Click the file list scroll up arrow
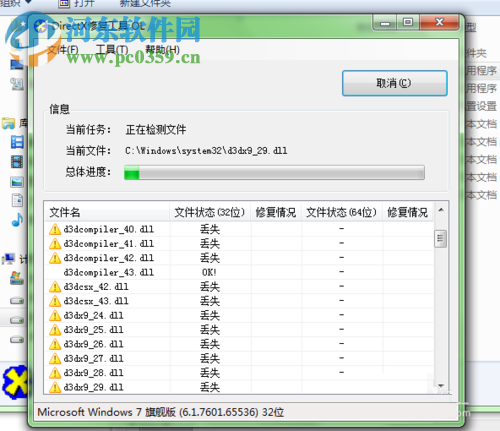Image resolution: width=500 pixels, height=431 pixels. click(x=441, y=210)
